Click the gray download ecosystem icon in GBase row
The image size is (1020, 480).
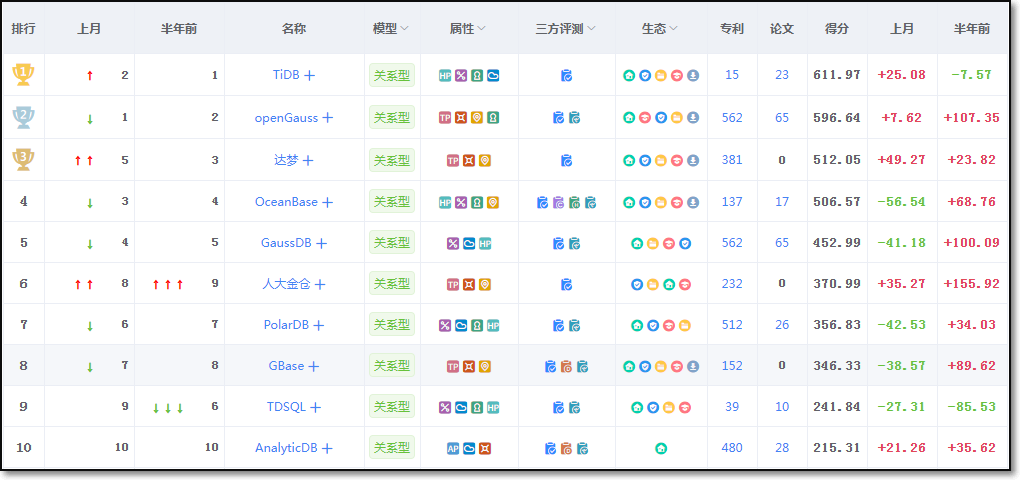click(693, 366)
